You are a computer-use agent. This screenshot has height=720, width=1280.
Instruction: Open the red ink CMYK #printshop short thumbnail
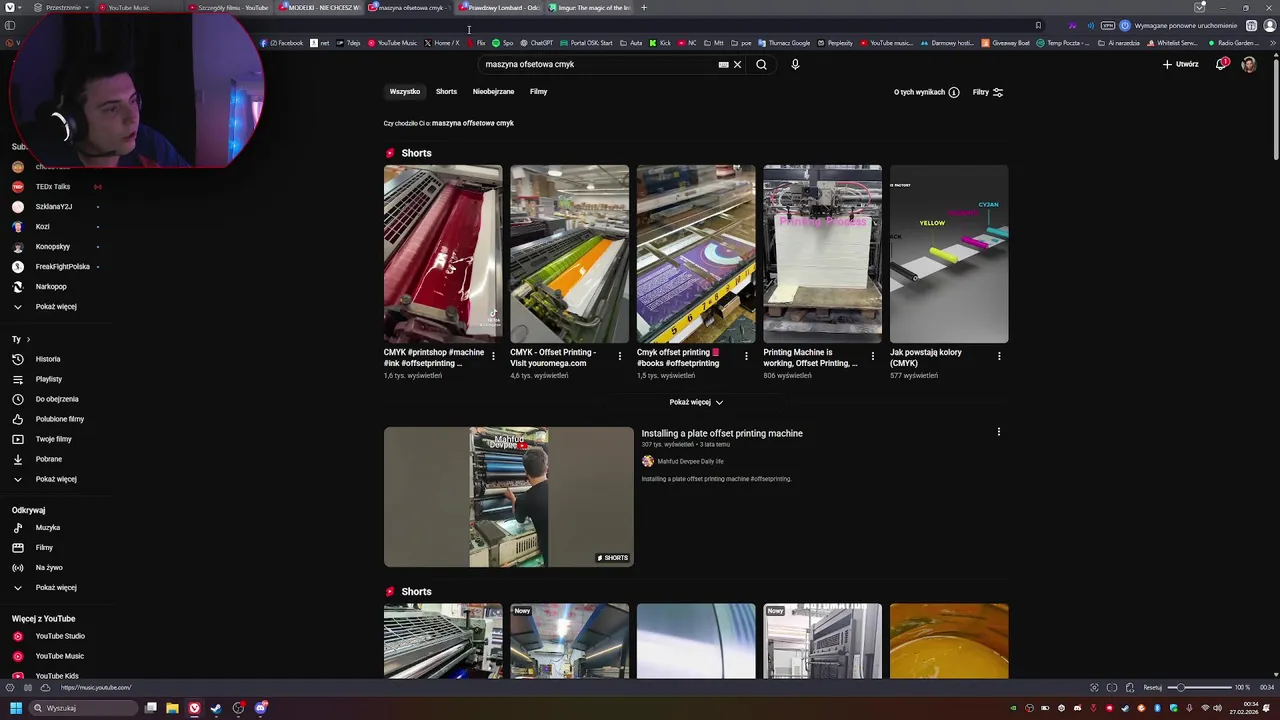tap(443, 254)
